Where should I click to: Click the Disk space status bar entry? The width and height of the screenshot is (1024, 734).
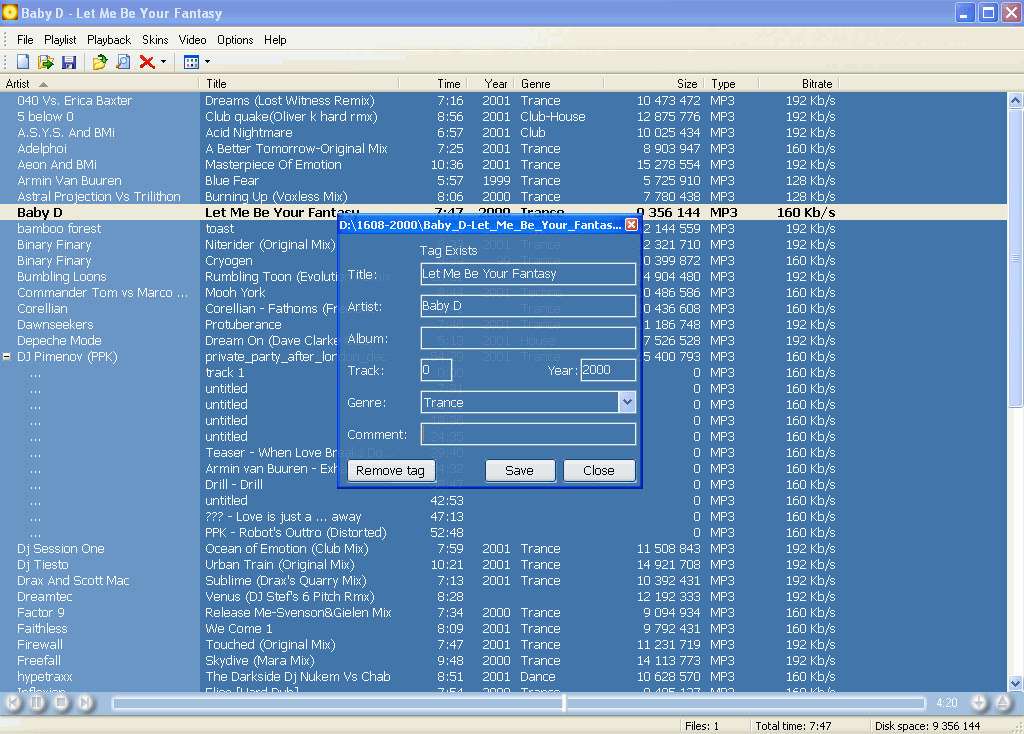point(927,726)
